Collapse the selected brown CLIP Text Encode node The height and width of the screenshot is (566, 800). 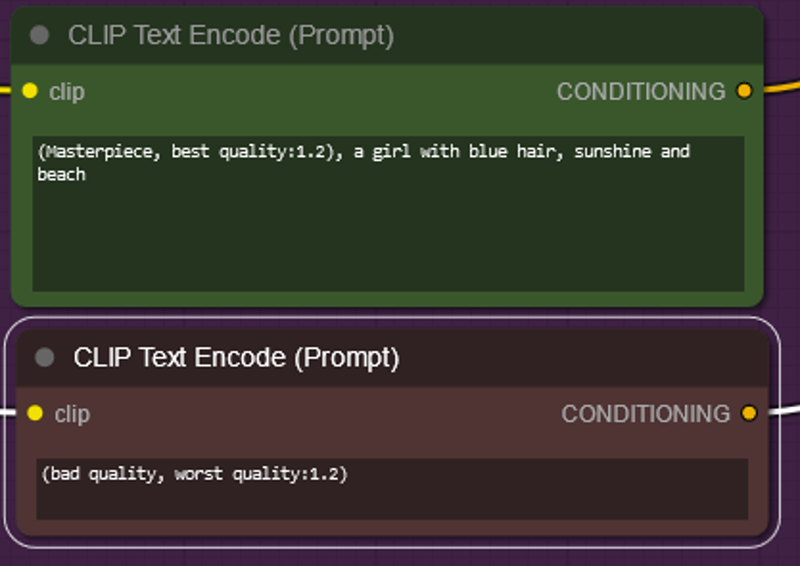[44, 357]
